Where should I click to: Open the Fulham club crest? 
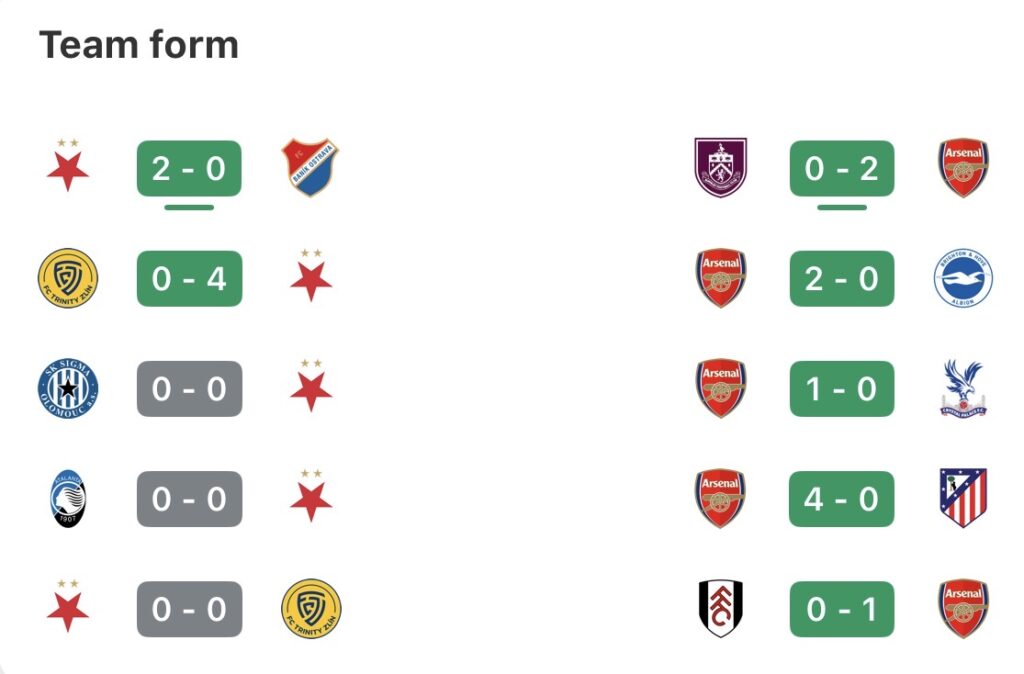coord(720,608)
